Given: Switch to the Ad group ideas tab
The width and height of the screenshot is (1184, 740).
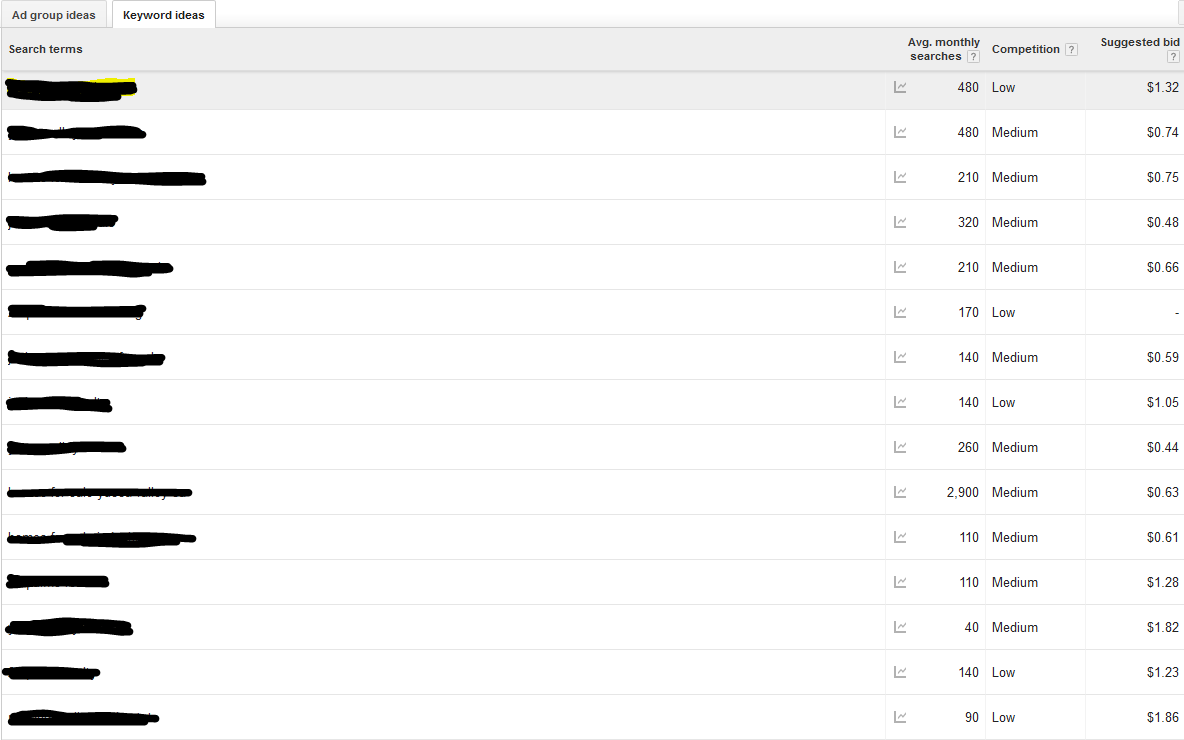Looking at the screenshot, I should tap(54, 15).
